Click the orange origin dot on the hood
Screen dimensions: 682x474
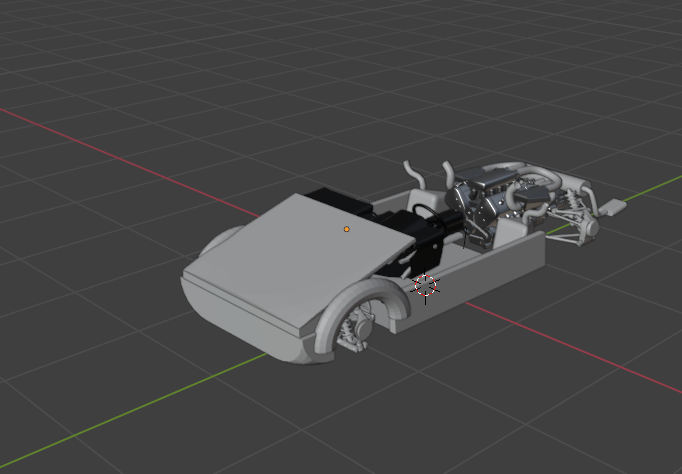[x=347, y=229]
